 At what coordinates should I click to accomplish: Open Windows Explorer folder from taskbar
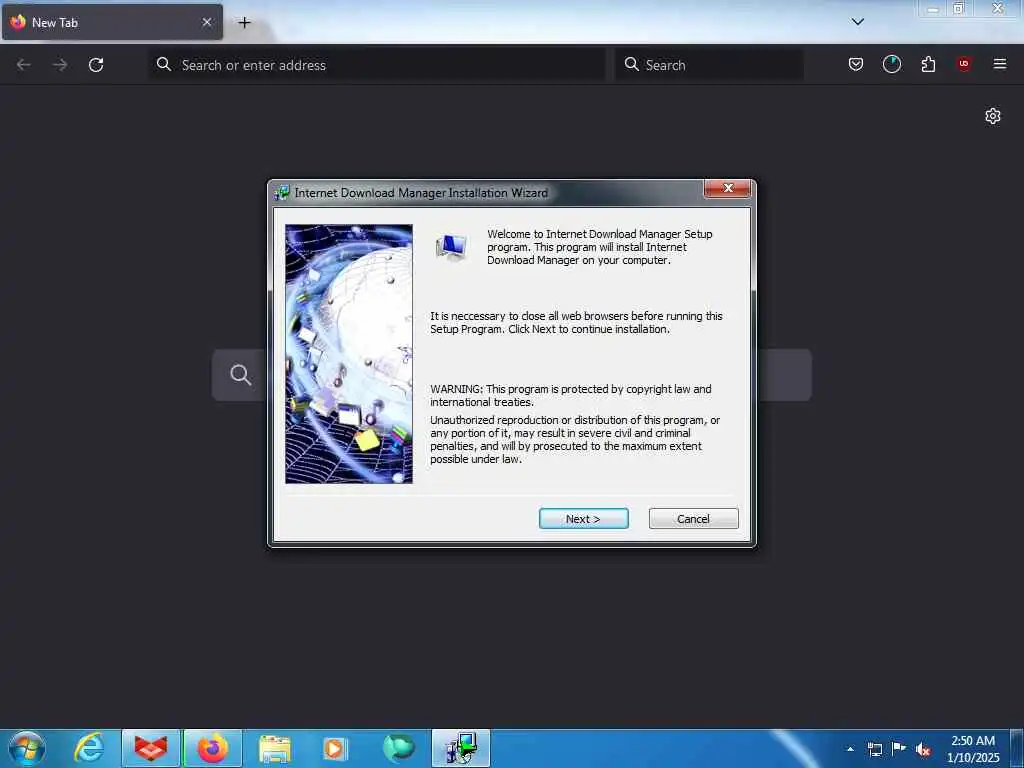(275, 748)
